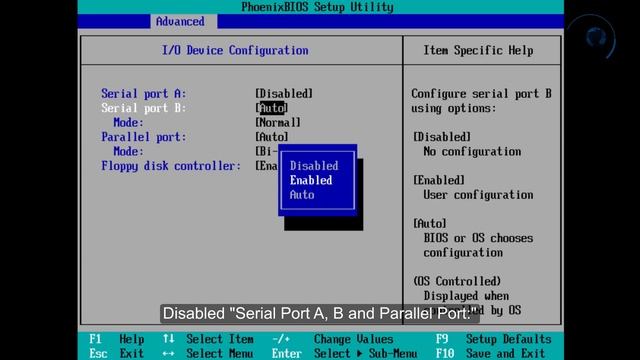
Task: Click [Enabled] entry in help panel
Action: pos(439,180)
